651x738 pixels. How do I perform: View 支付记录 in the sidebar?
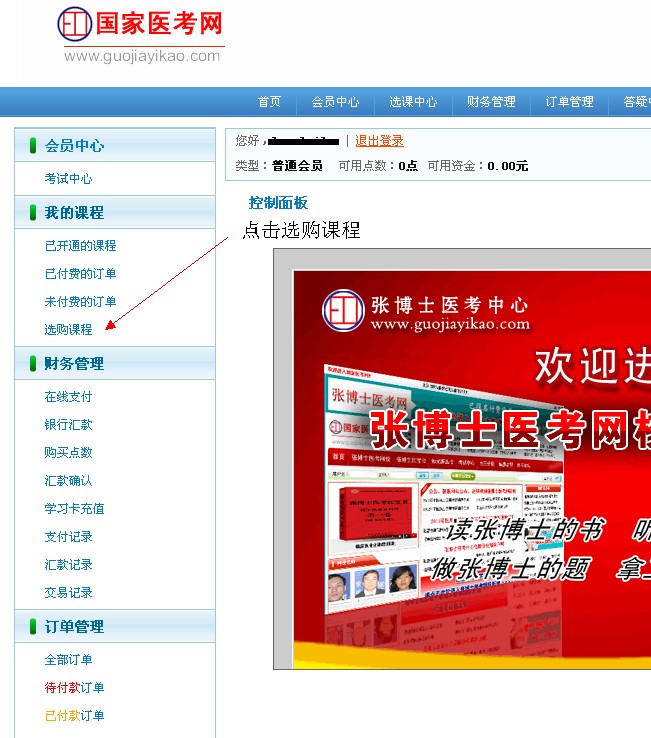pos(68,537)
